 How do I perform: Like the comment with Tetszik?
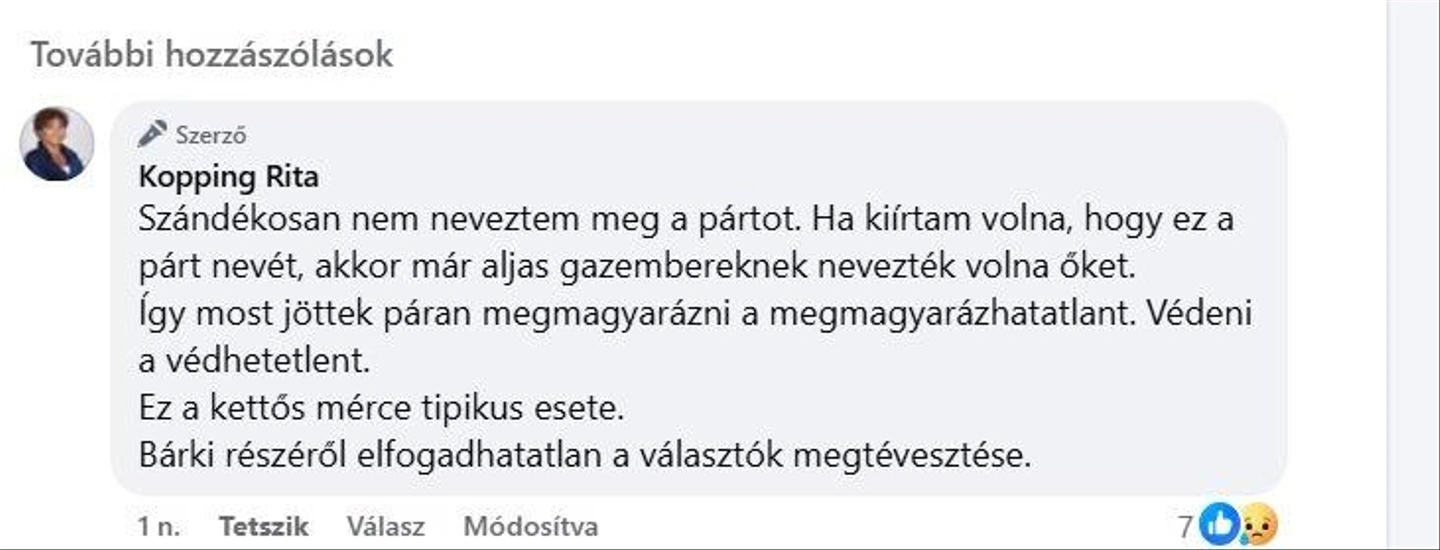pos(264,526)
